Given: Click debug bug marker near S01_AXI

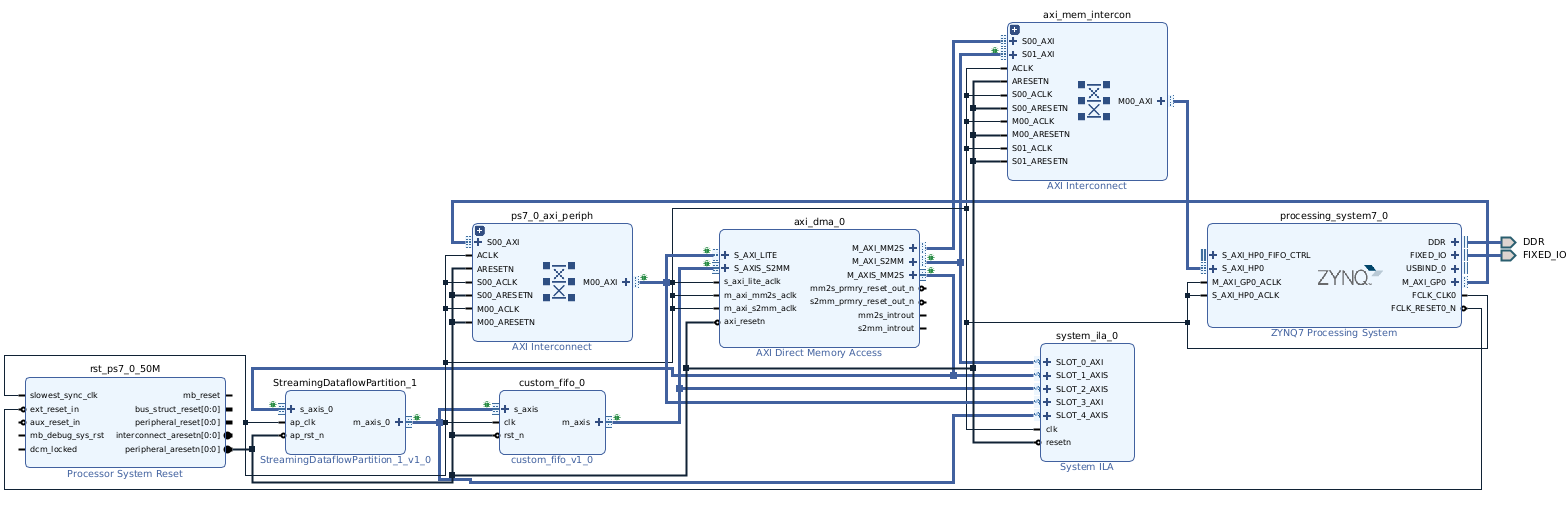Looking at the screenshot, I should (x=996, y=51).
